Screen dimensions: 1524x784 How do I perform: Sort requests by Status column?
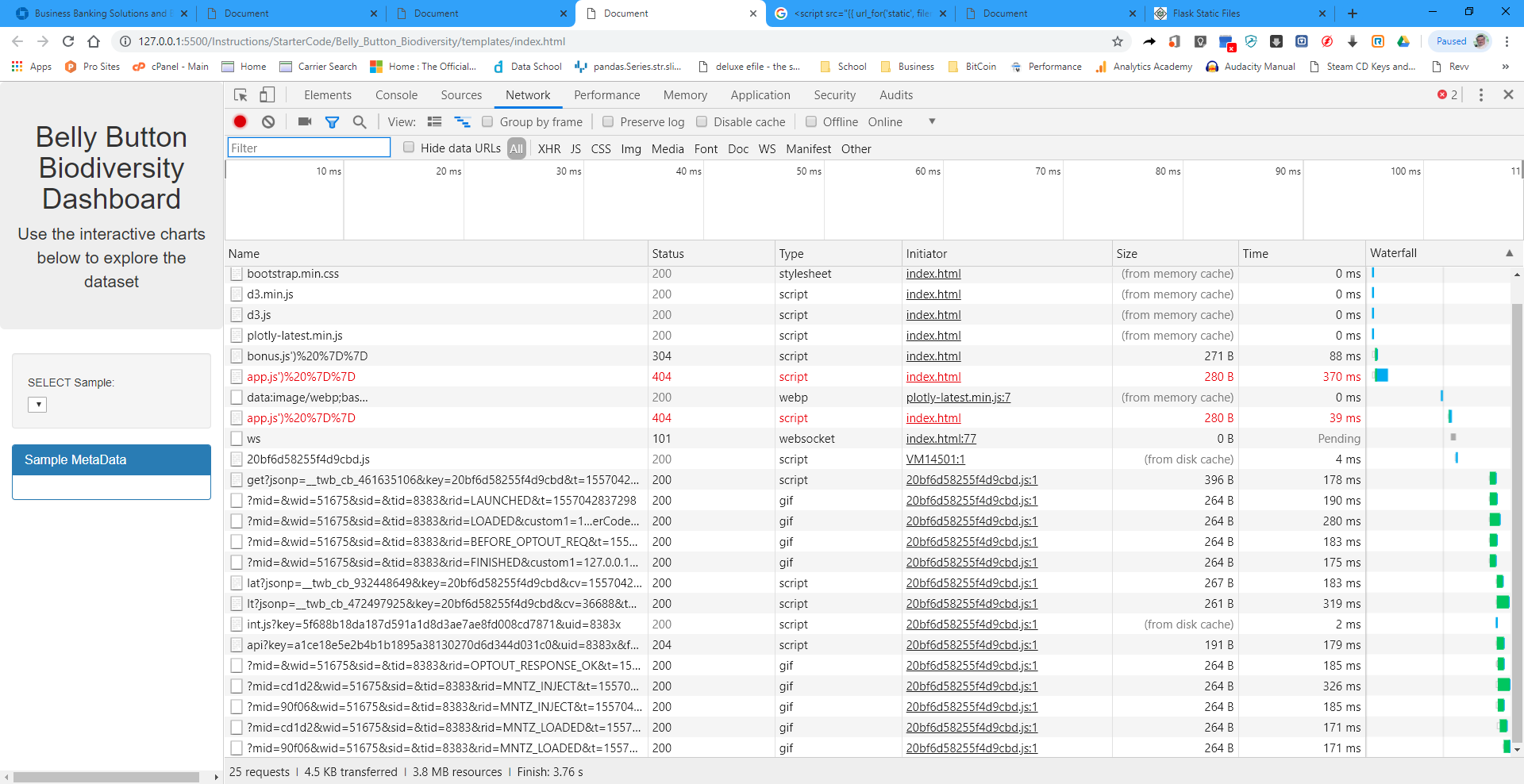711,253
